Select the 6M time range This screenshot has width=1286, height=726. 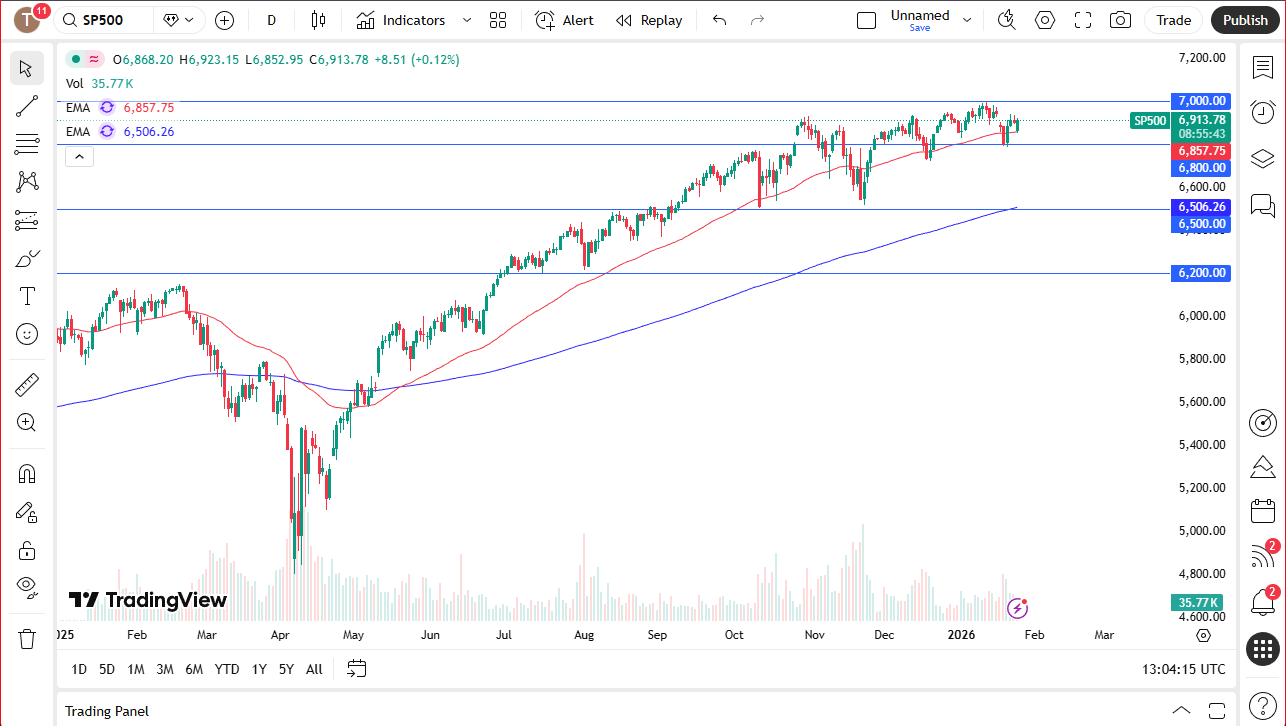tap(194, 669)
